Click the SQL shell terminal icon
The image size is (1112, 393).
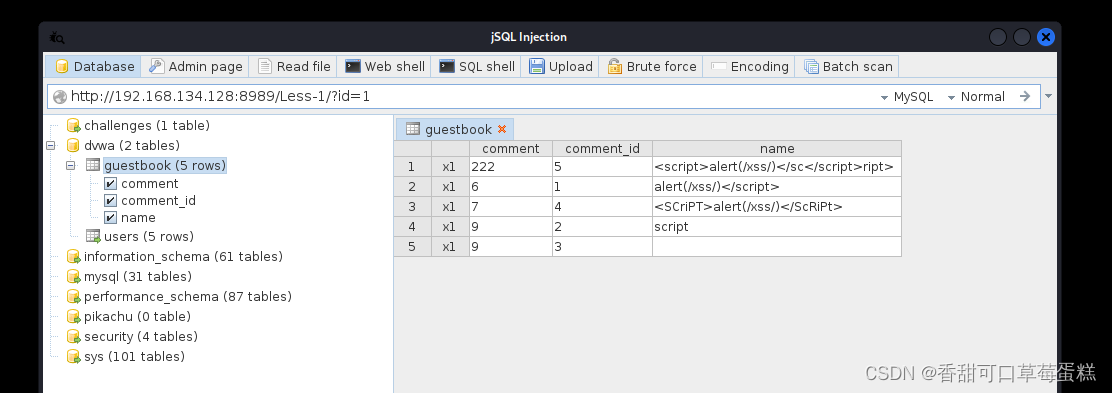(x=447, y=67)
